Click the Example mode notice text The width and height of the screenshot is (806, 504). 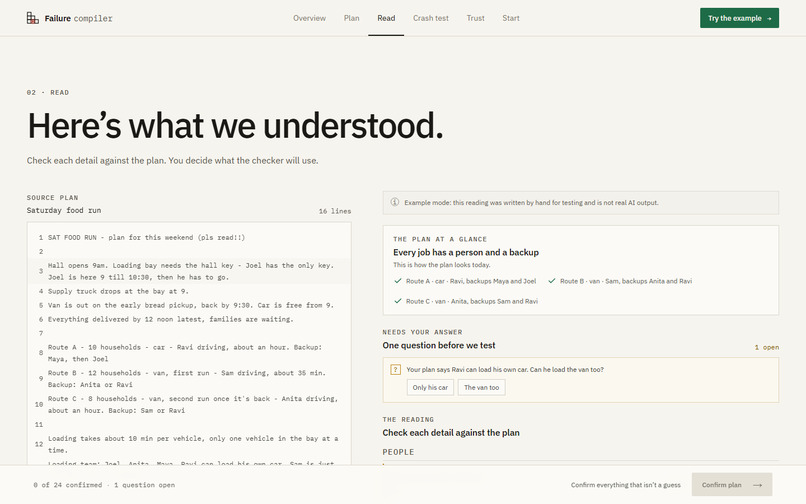coord(531,203)
